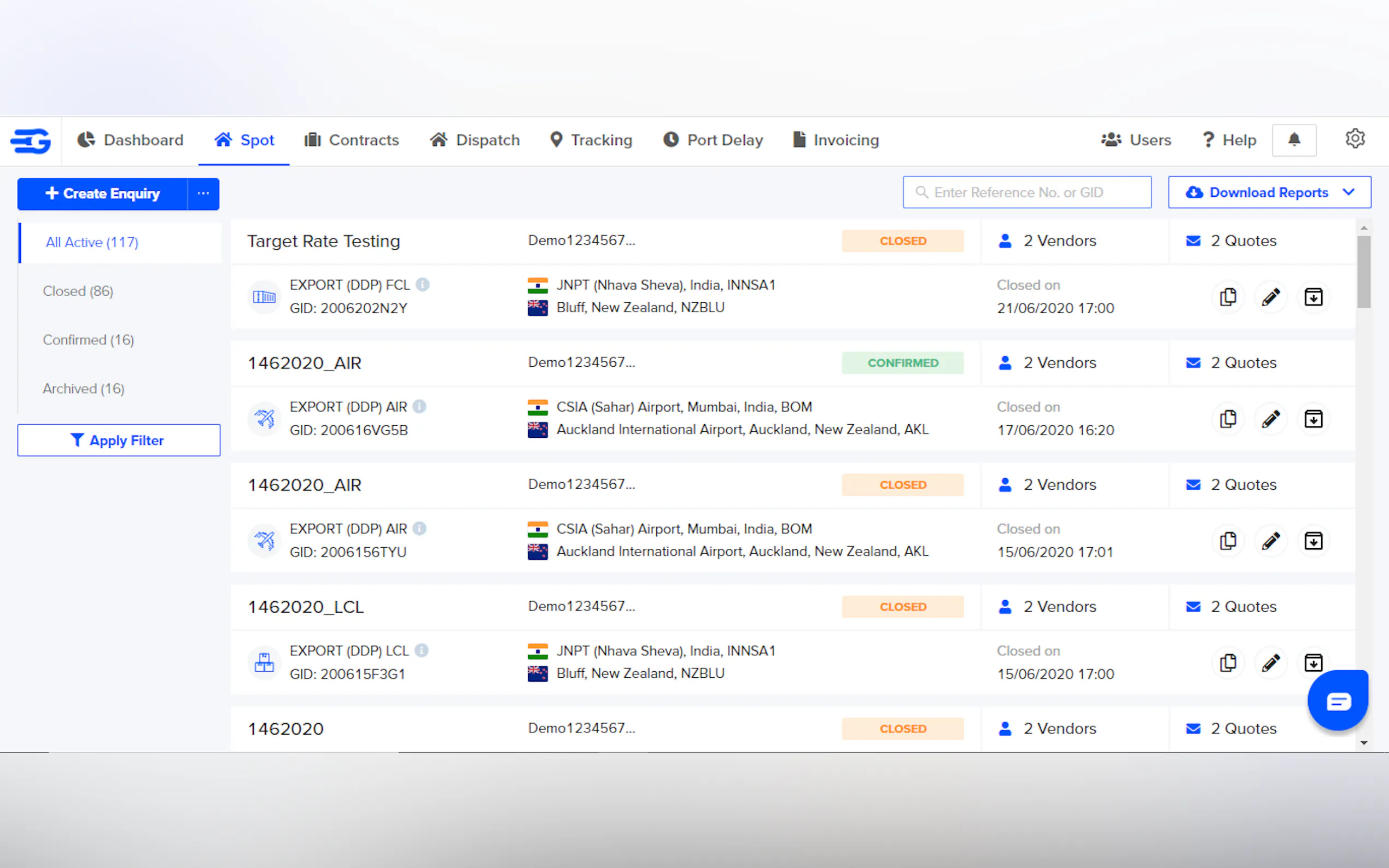1389x868 pixels.
Task: Select Confirmed (16) filter
Action: pyautogui.click(x=89, y=340)
